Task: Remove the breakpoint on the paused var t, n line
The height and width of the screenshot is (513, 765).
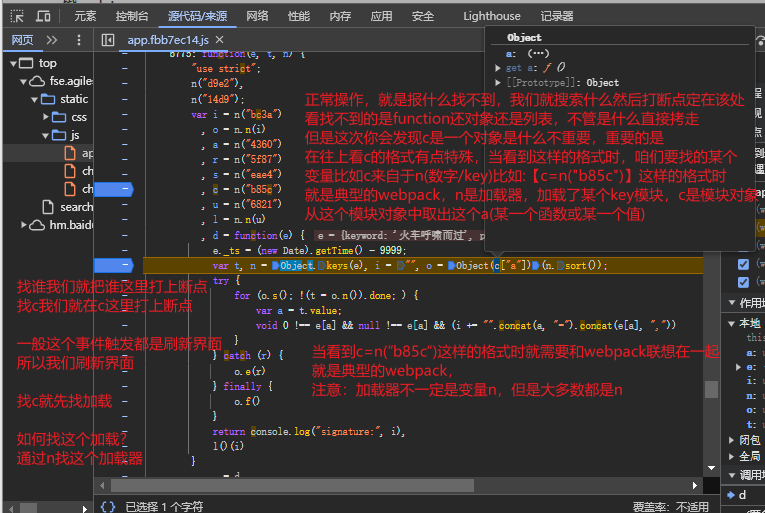Action: pos(114,265)
